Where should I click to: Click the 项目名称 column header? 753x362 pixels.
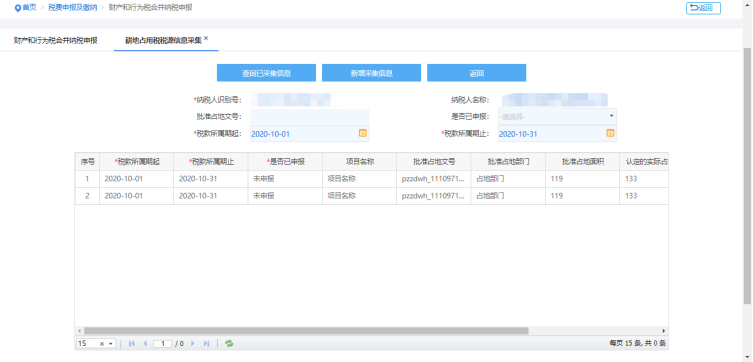click(360, 162)
